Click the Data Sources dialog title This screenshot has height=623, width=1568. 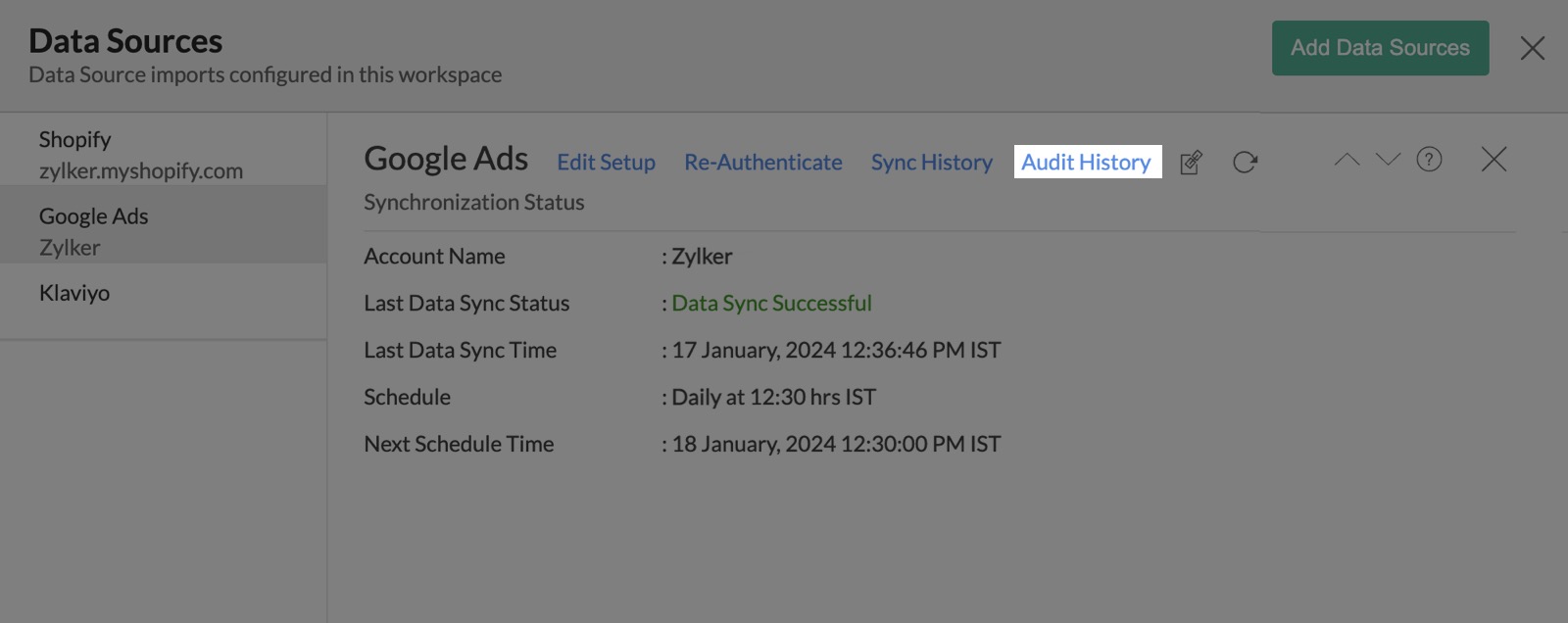click(x=125, y=41)
